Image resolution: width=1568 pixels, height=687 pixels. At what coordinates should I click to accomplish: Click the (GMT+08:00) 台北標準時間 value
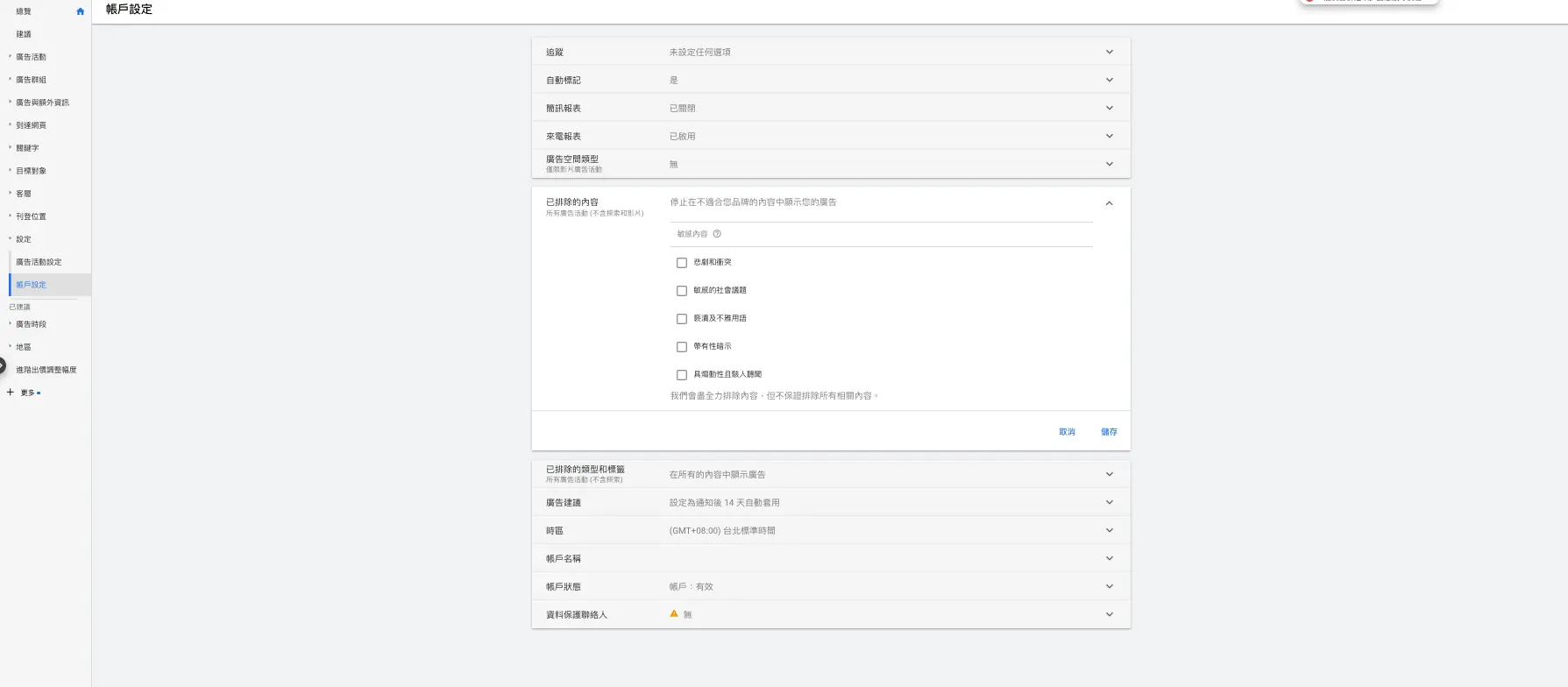click(722, 531)
